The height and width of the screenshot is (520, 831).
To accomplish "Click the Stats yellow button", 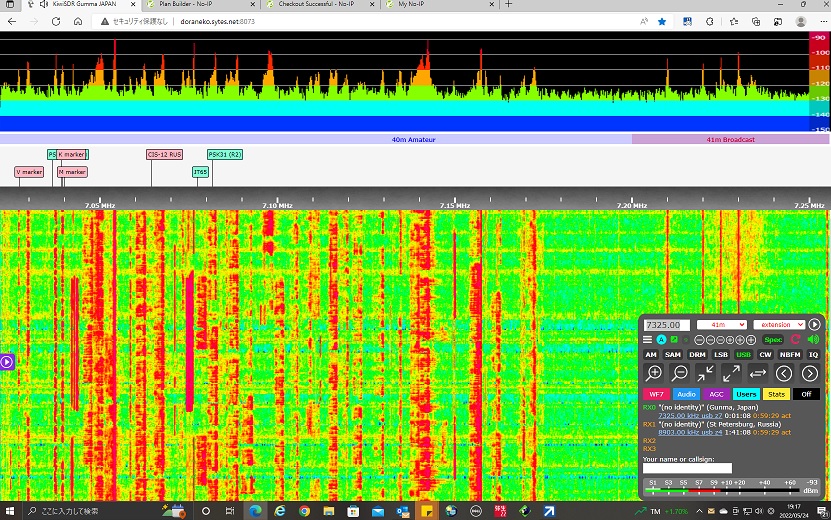I will (x=776, y=394).
